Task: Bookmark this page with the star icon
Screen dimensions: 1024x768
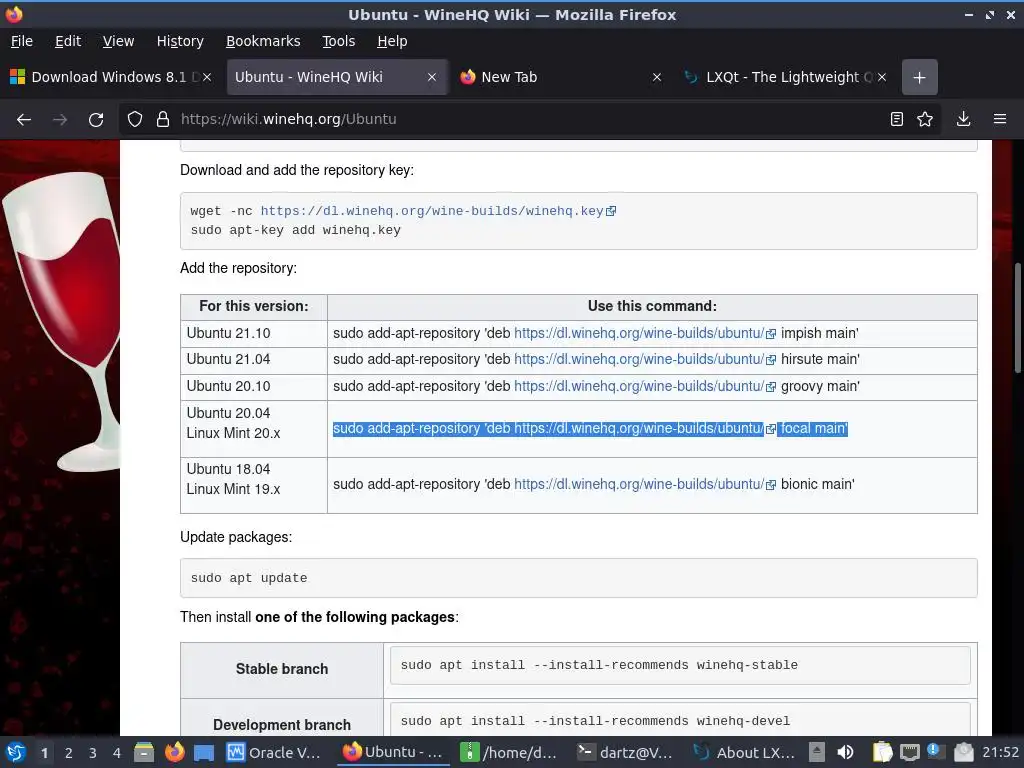Action: (x=925, y=119)
